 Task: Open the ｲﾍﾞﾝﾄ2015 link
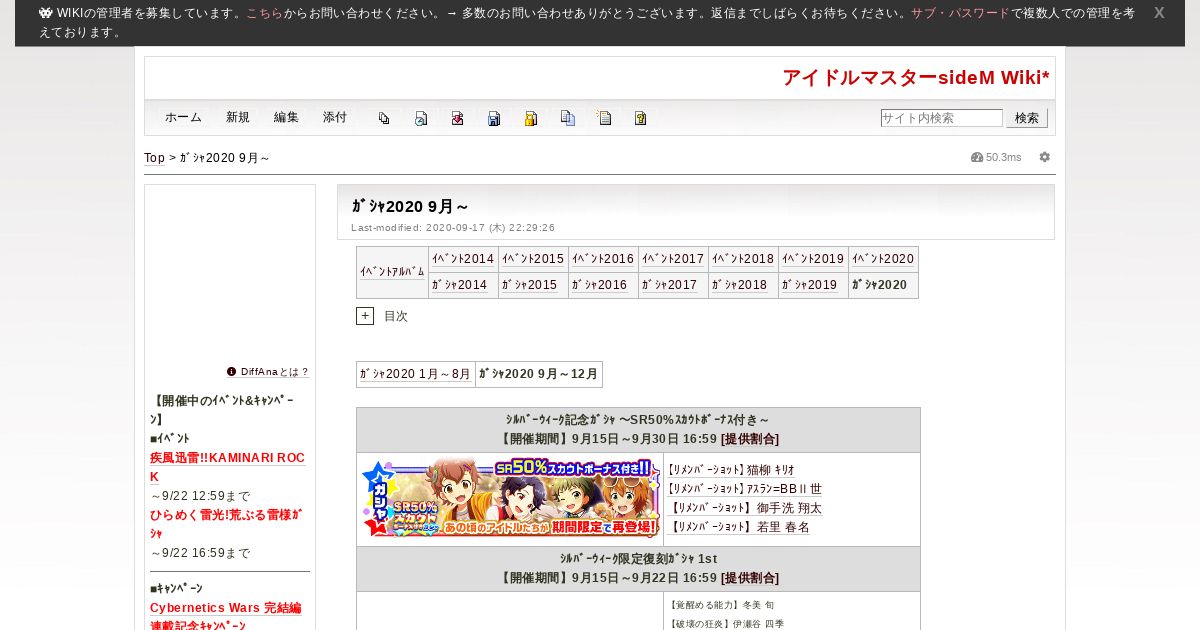tap(533, 259)
